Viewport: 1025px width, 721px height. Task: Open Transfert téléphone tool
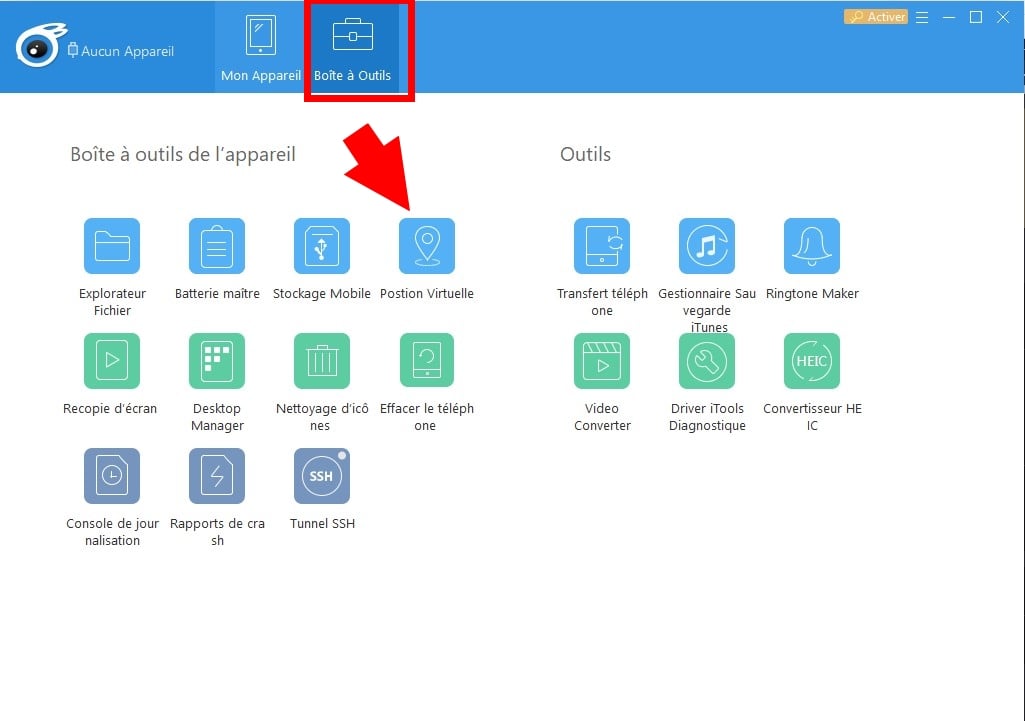point(602,246)
